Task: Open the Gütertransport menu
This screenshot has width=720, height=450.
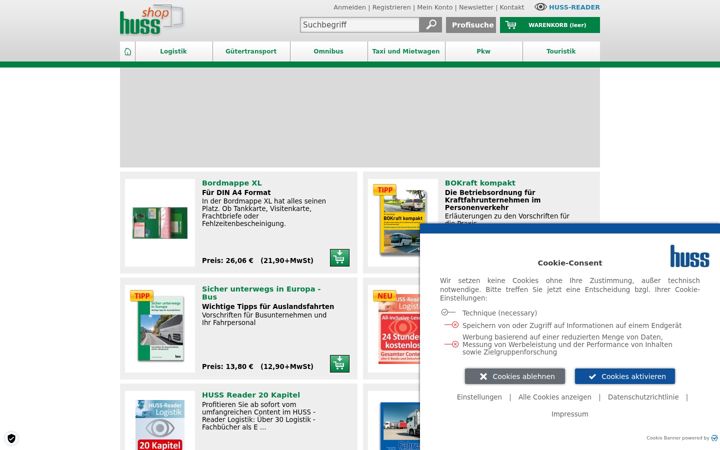Action: (x=251, y=51)
